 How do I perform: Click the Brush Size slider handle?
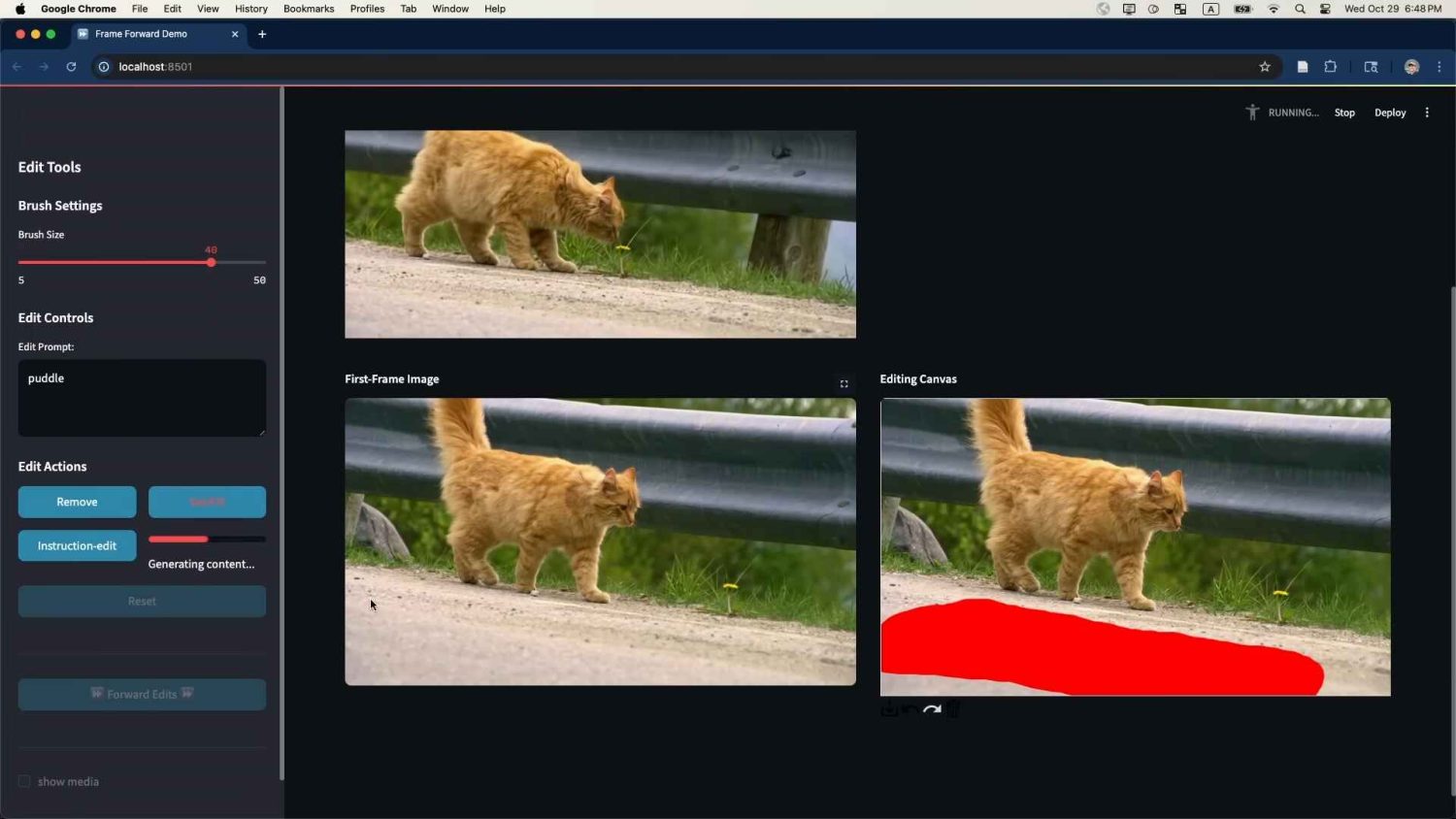tap(211, 263)
